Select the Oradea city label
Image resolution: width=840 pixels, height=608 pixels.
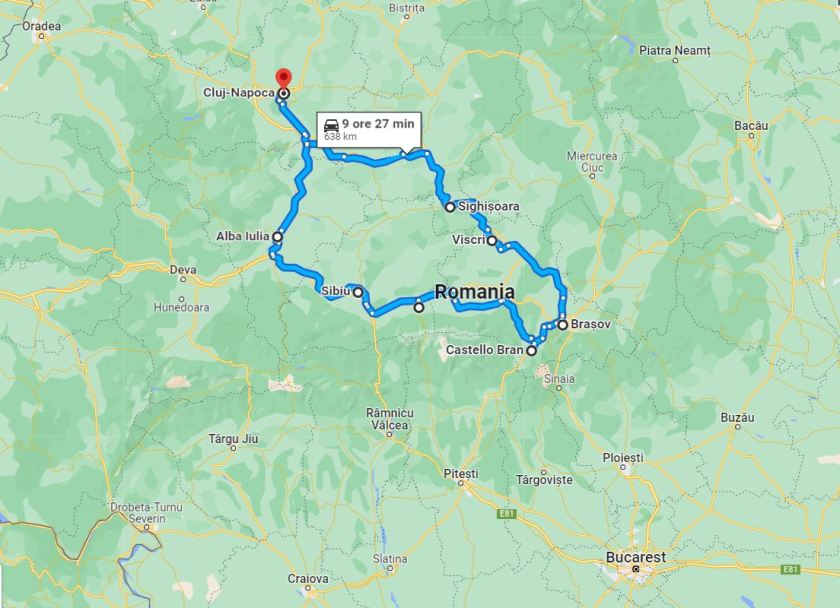[41, 26]
